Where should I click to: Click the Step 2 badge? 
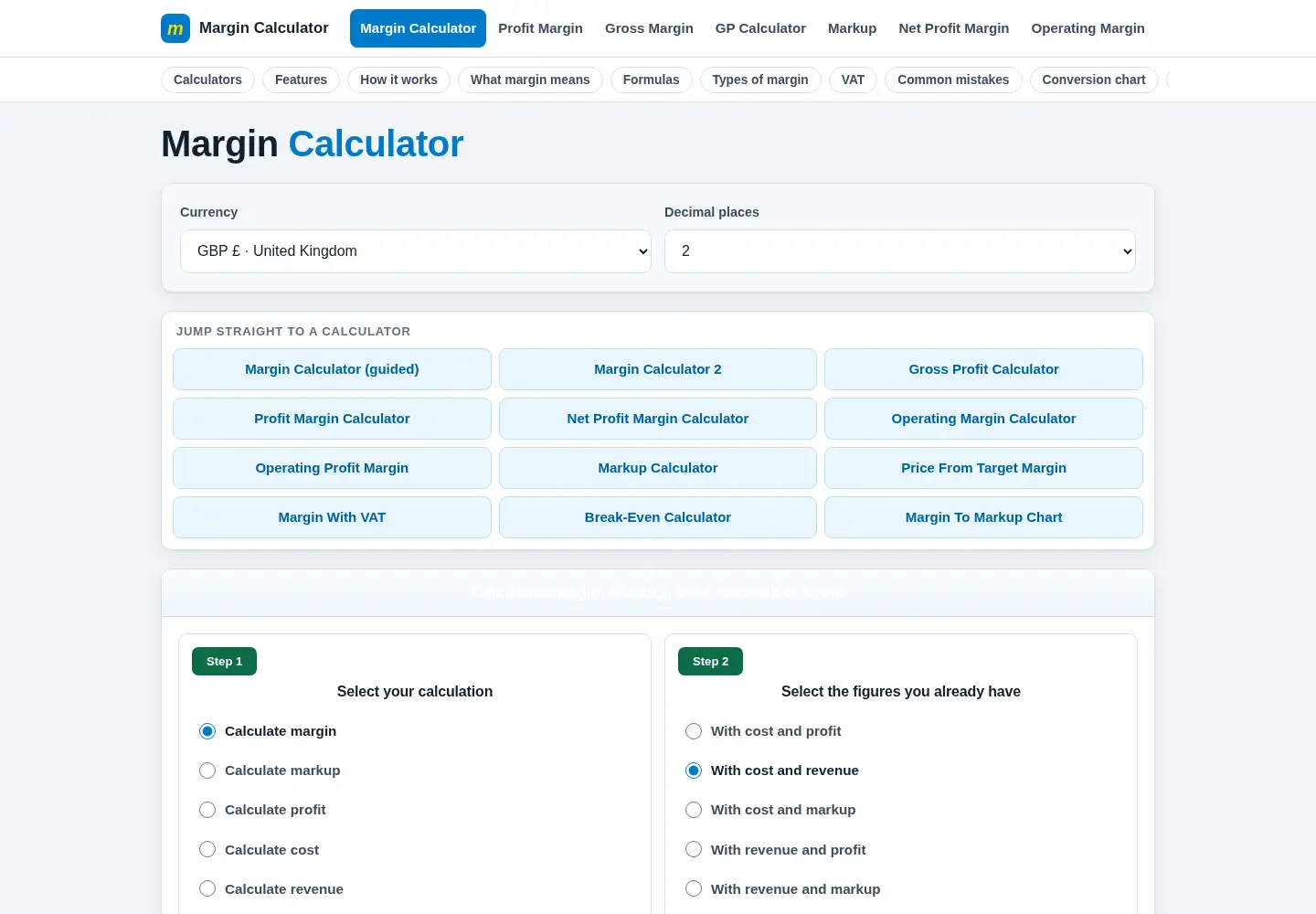(x=710, y=662)
